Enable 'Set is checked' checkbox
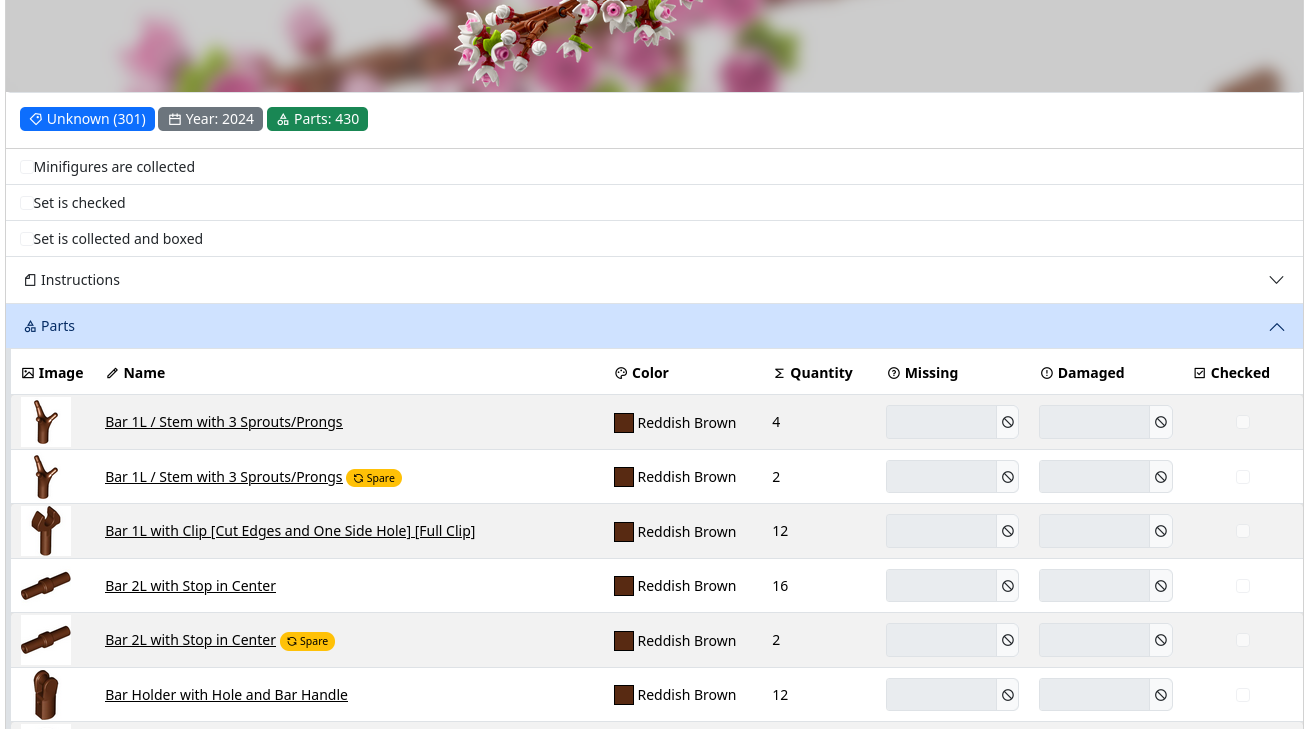Image resolution: width=1309 pixels, height=729 pixels. [26, 203]
